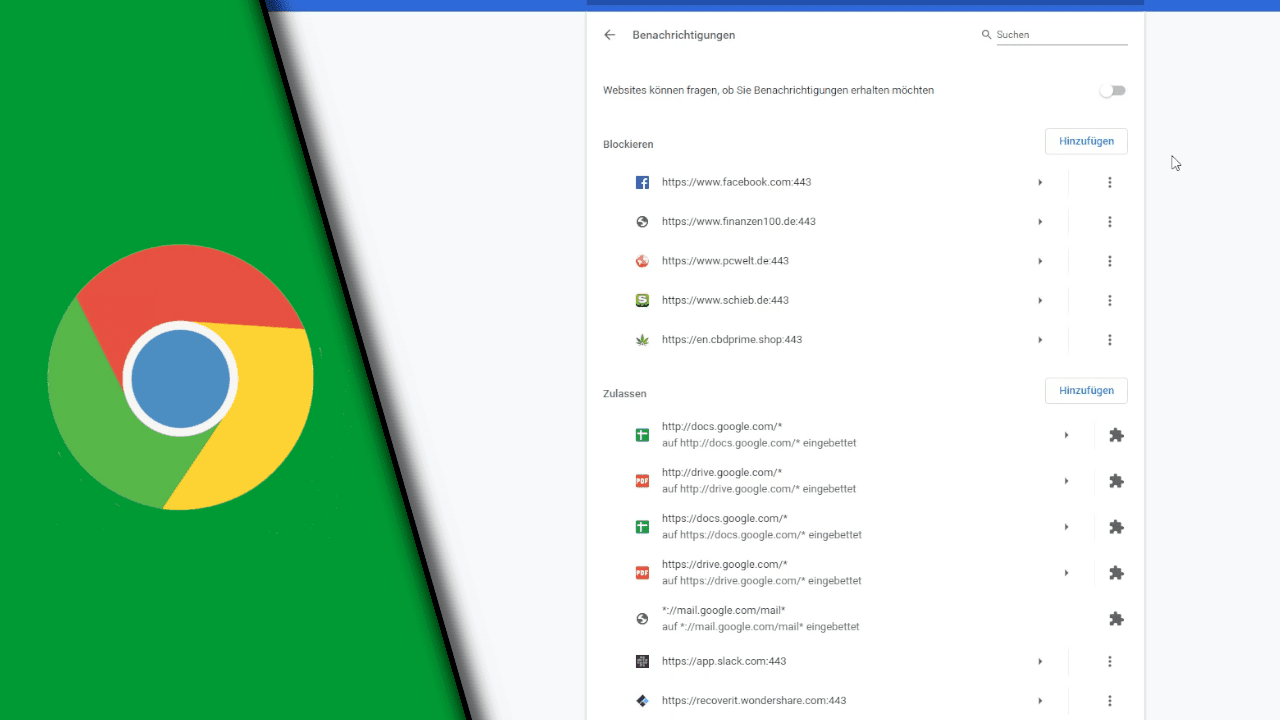The width and height of the screenshot is (1280, 720).
Task: Click the Blockieren section heading
Action: coord(628,145)
